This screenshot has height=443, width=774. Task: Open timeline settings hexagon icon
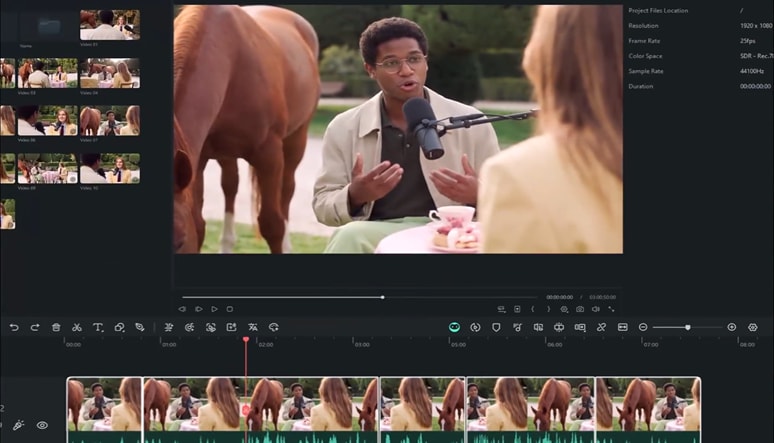click(753, 327)
